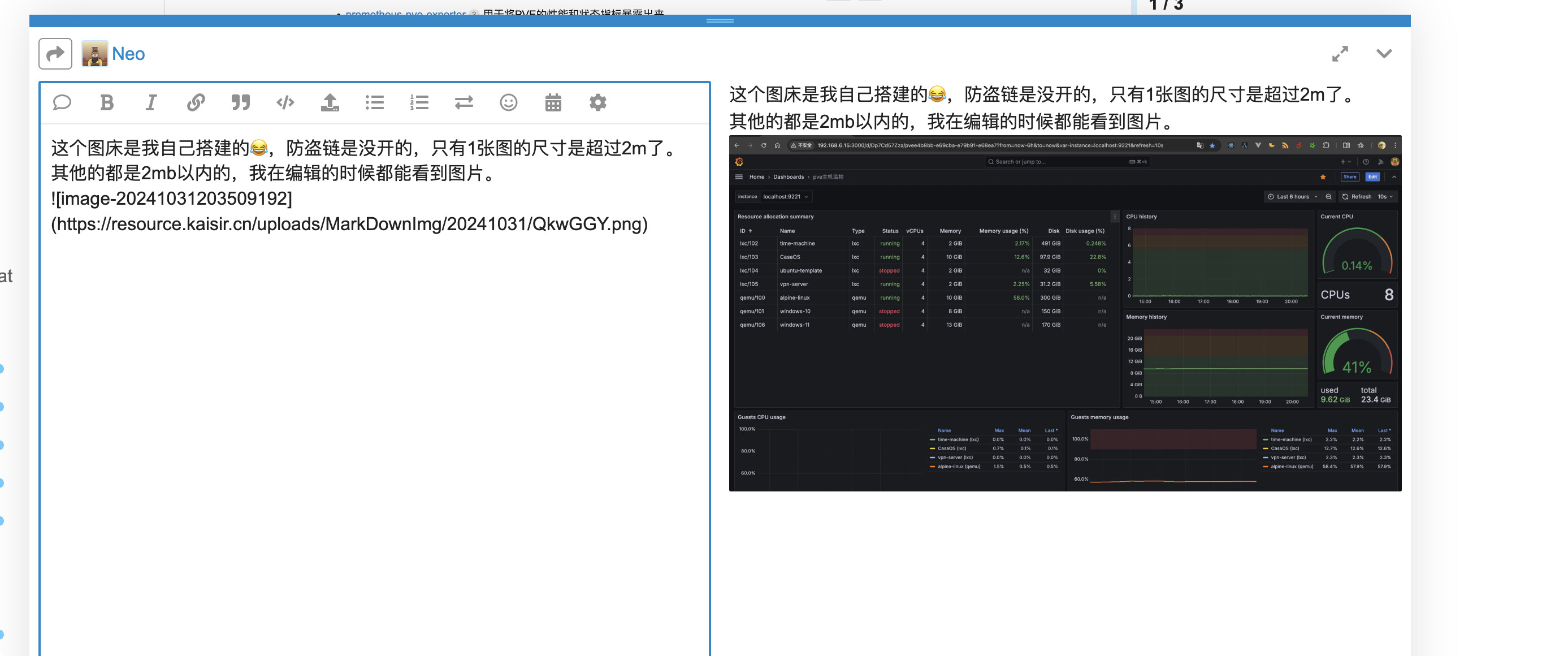Open the emoji picker smiley icon

(x=508, y=102)
